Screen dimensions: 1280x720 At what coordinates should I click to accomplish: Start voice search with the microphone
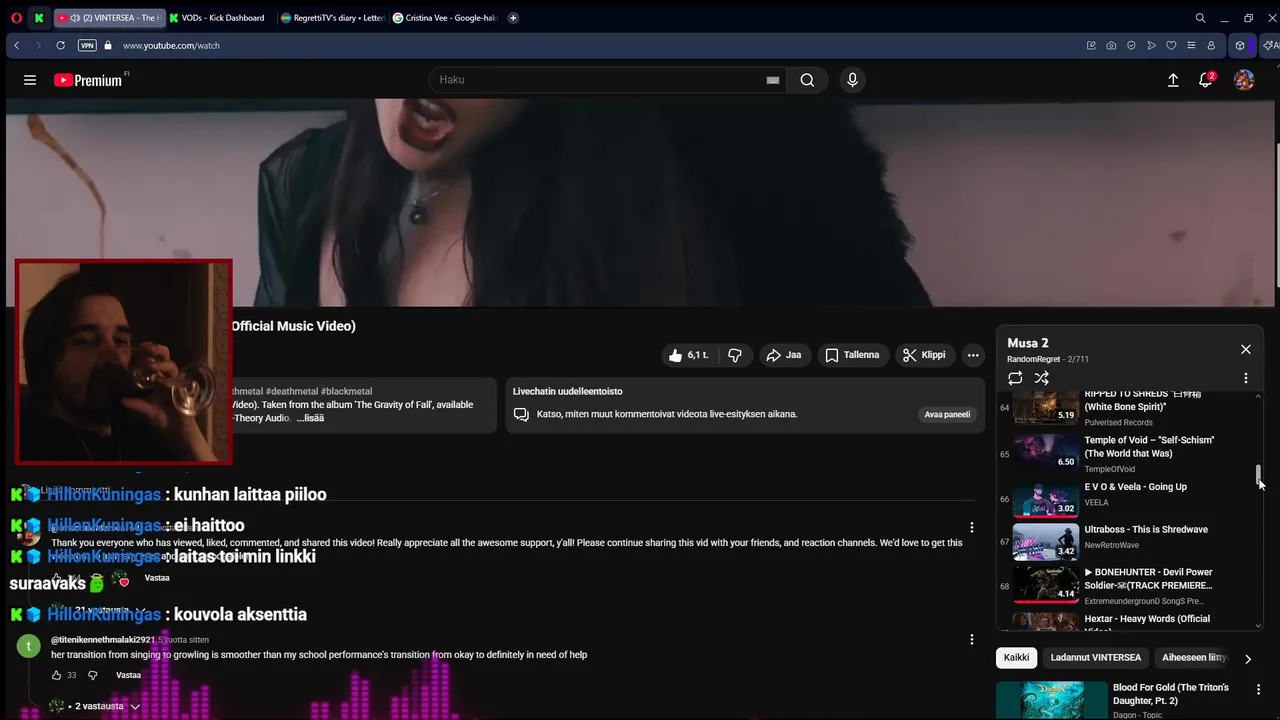(x=852, y=80)
